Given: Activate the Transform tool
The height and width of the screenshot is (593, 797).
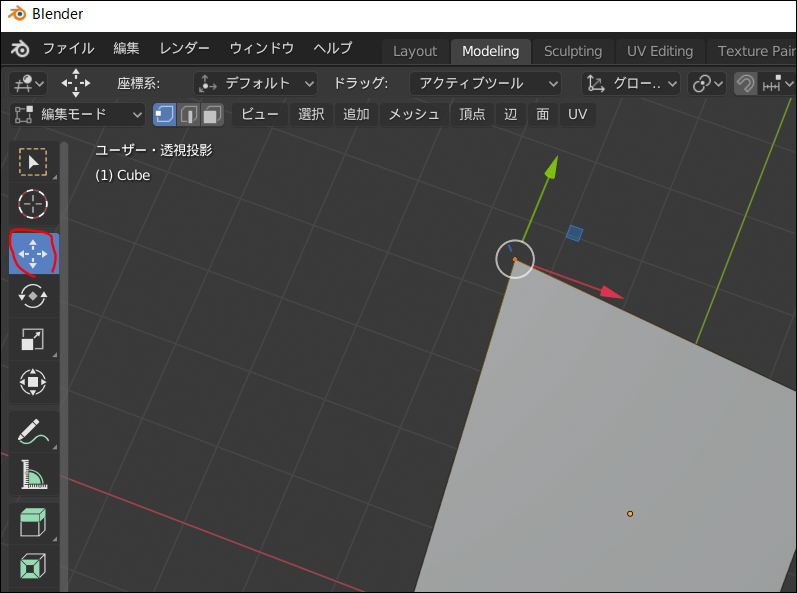Looking at the screenshot, I should click(x=34, y=382).
